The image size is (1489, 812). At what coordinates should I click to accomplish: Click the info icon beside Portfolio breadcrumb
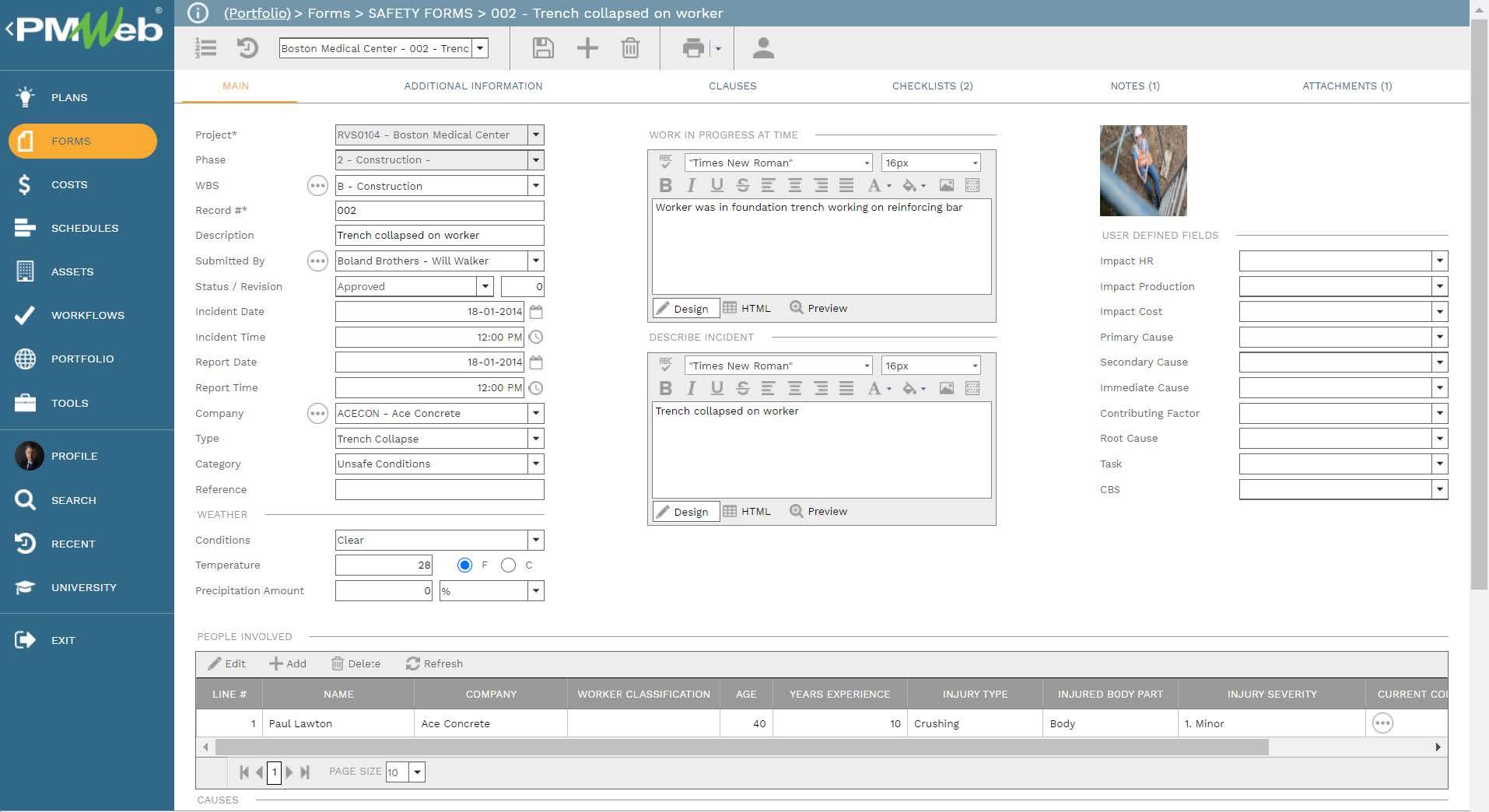click(x=198, y=13)
